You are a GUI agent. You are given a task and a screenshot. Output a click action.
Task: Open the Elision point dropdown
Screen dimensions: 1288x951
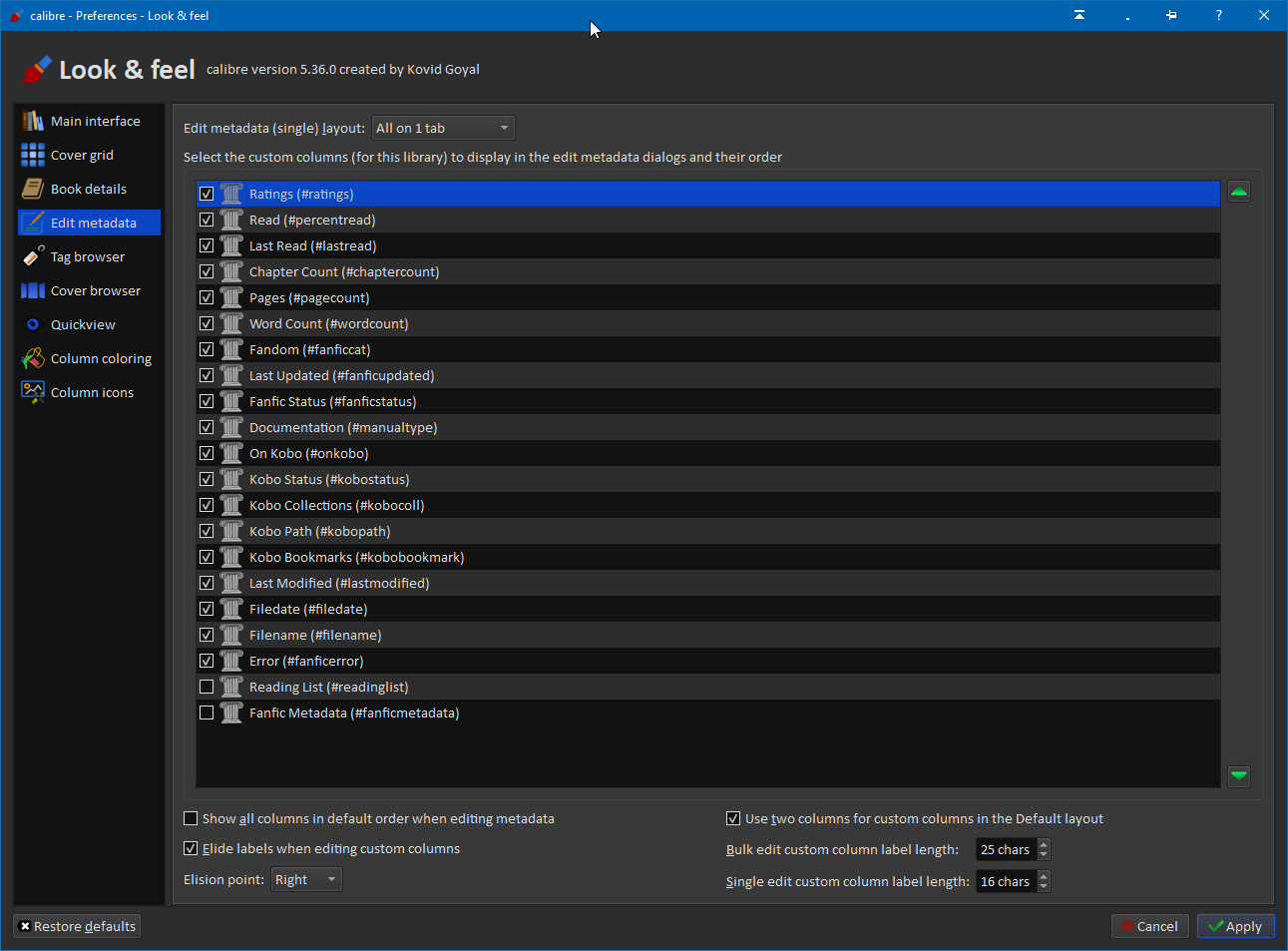coord(306,879)
